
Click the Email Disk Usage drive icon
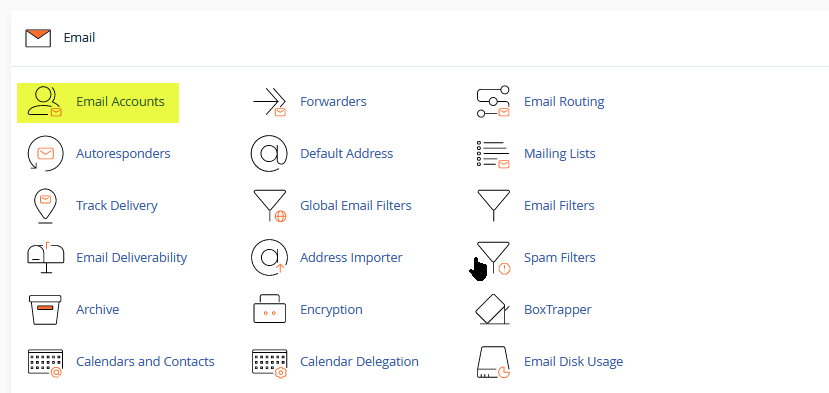(x=493, y=362)
